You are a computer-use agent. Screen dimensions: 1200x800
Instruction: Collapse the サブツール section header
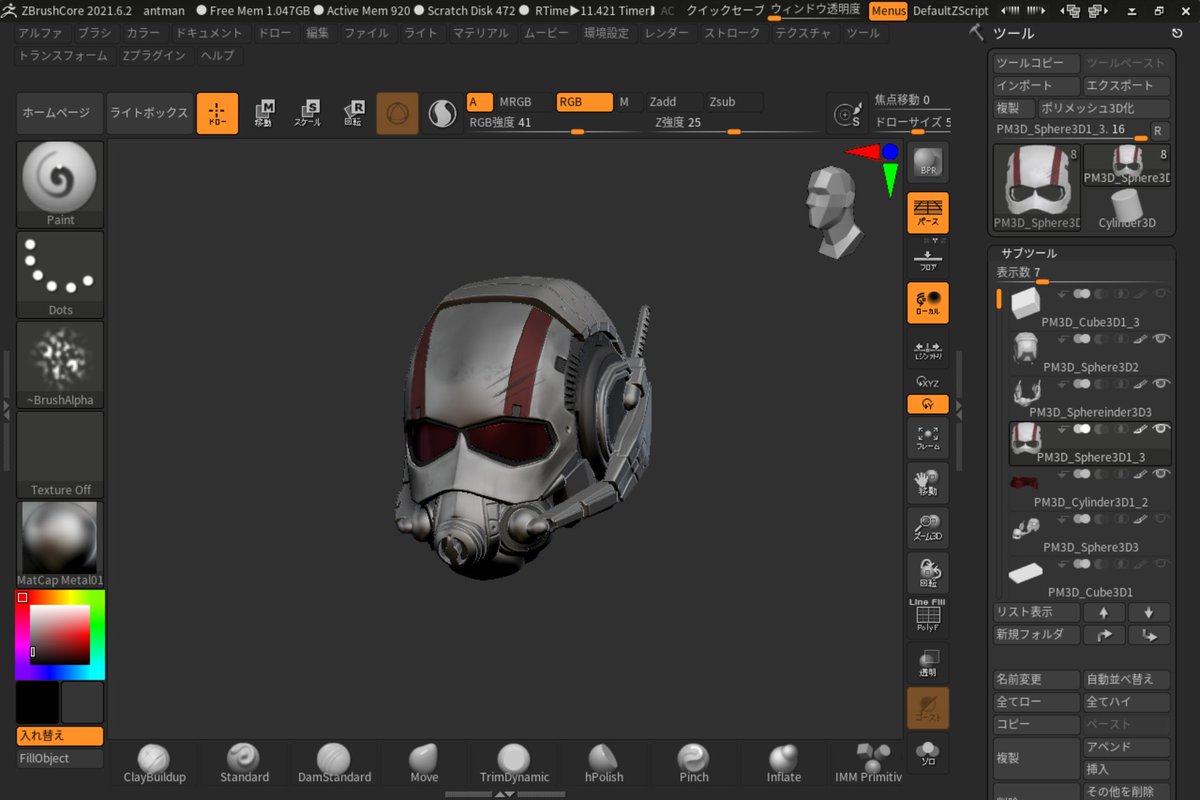[1029, 253]
